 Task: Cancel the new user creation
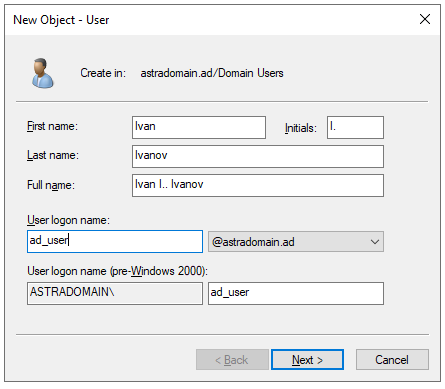392,360
